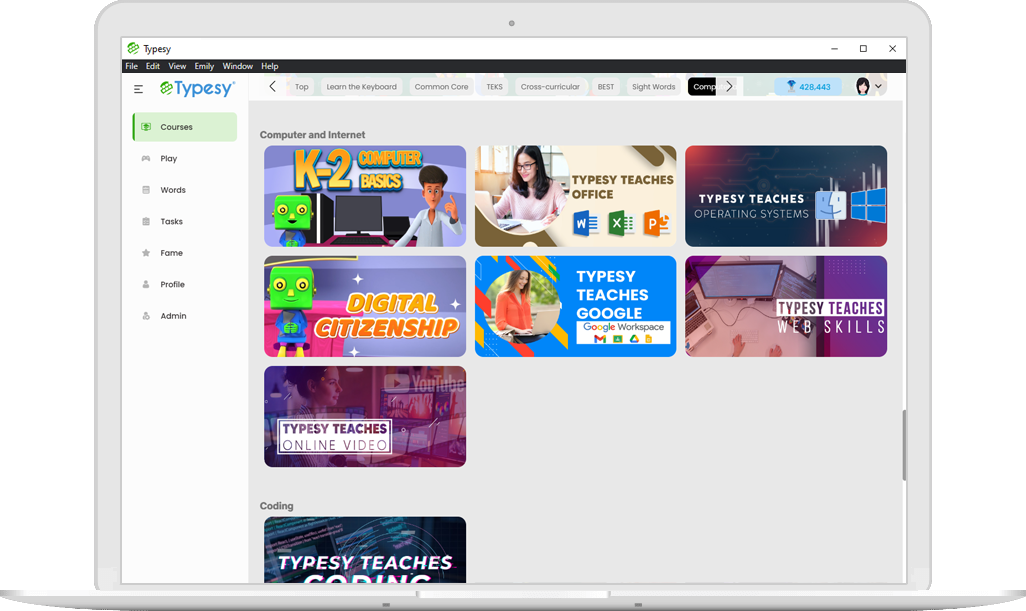The width and height of the screenshot is (1026, 611).
Task: Click the Typesy logo in header
Action: click(197, 88)
